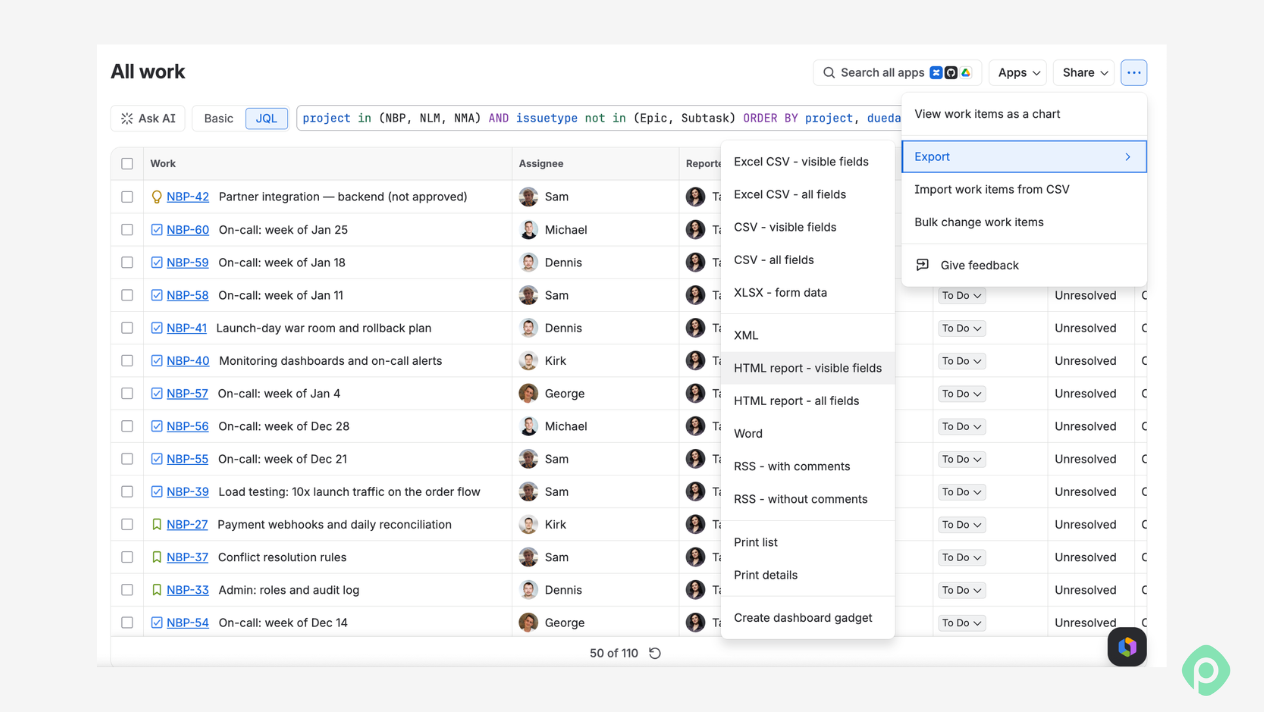
Task: Open the colorful assistant widget at the bottom right
Action: 1127,647
